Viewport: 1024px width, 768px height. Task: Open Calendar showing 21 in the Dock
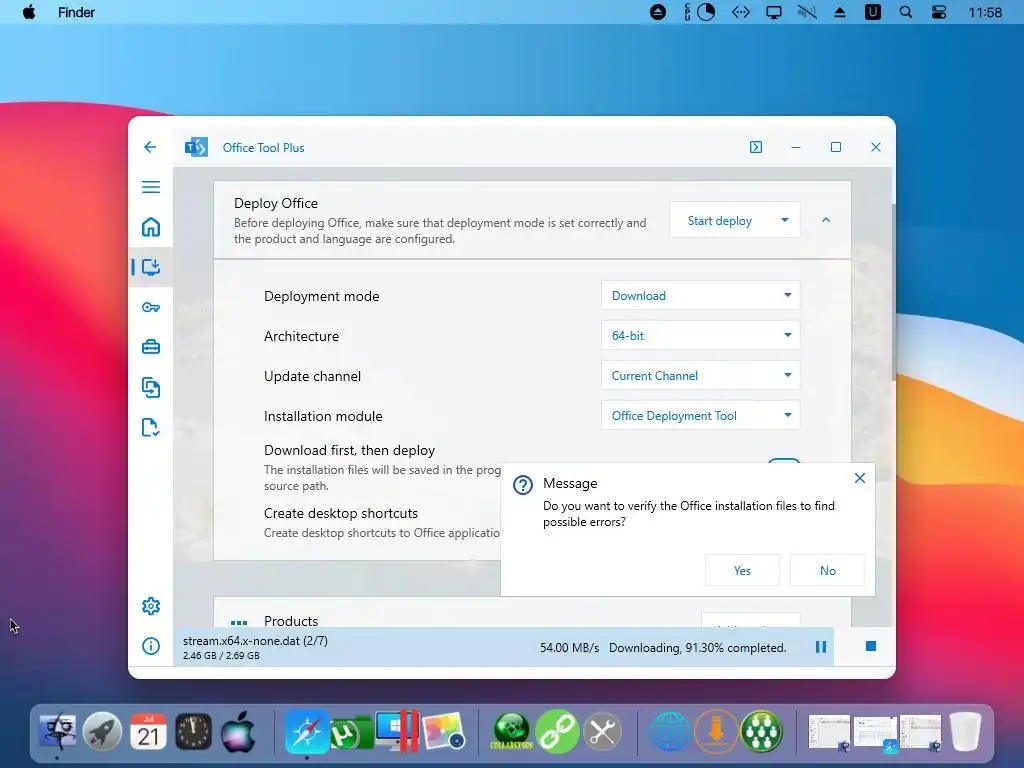pos(148,731)
